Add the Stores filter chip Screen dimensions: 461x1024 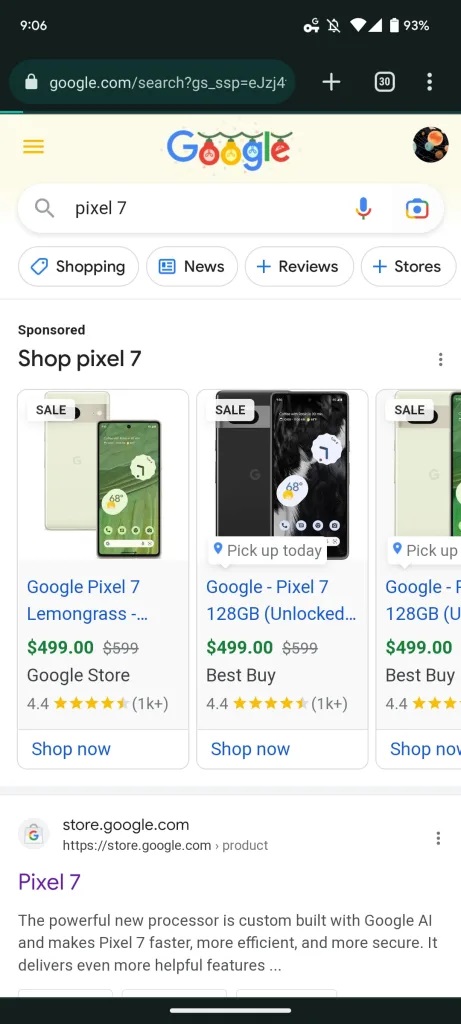408,266
